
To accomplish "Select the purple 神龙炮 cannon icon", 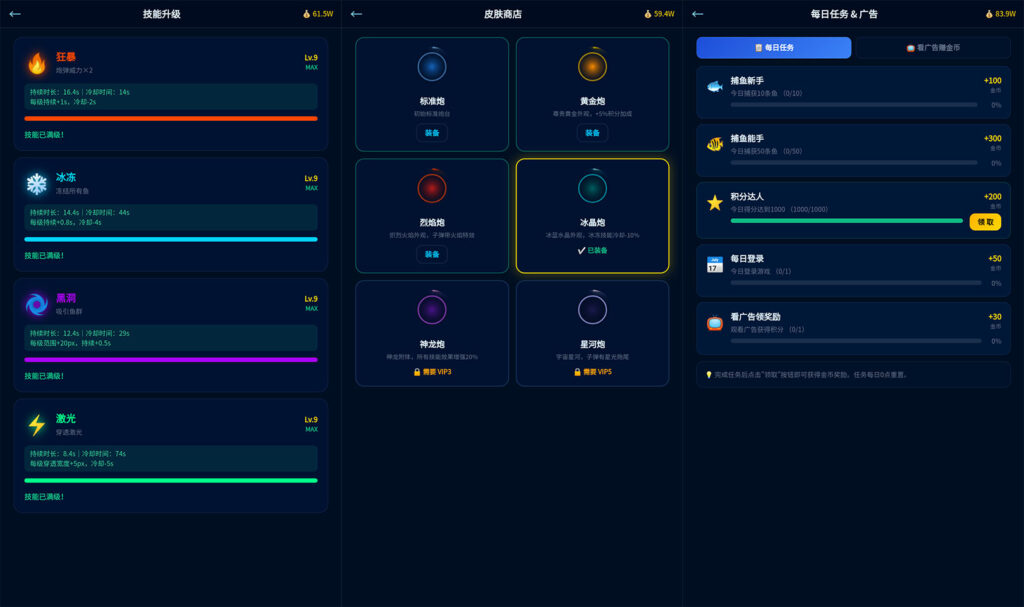I will [x=432, y=310].
